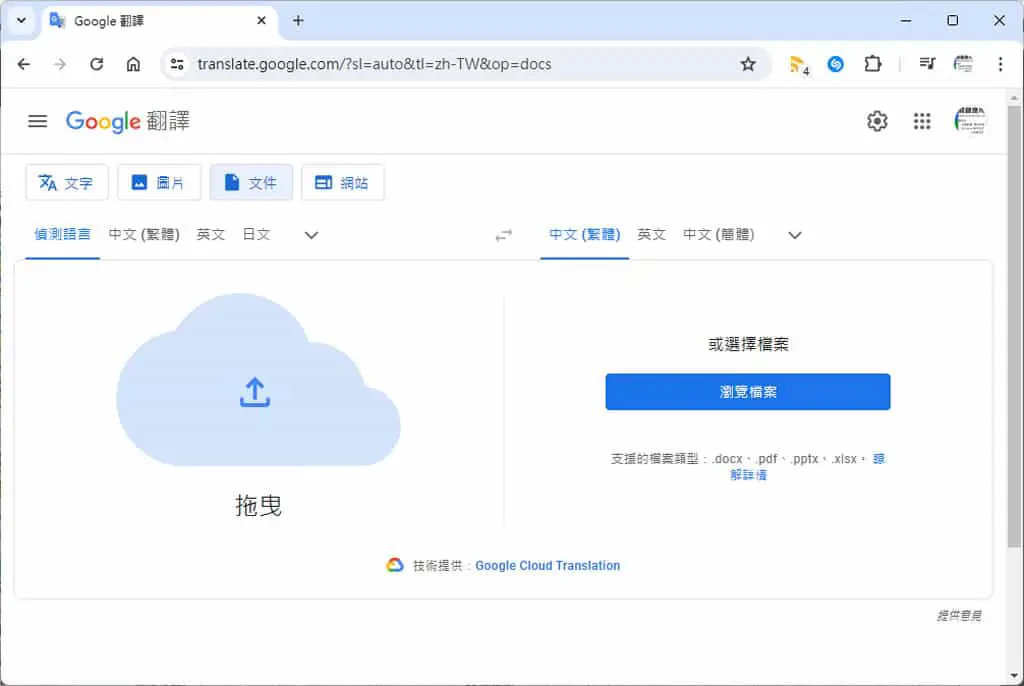
Task: Close the Google 翻譯 tab
Action: [261, 20]
